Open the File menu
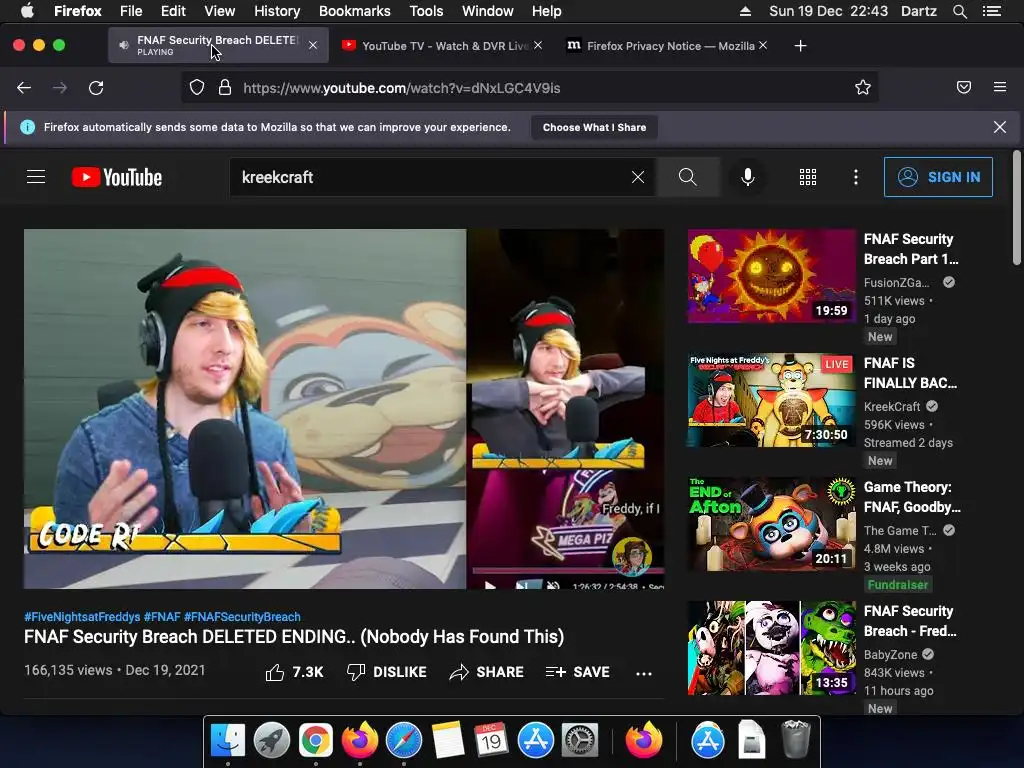Viewport: 1024px width, 768px height. pos(131,11)
